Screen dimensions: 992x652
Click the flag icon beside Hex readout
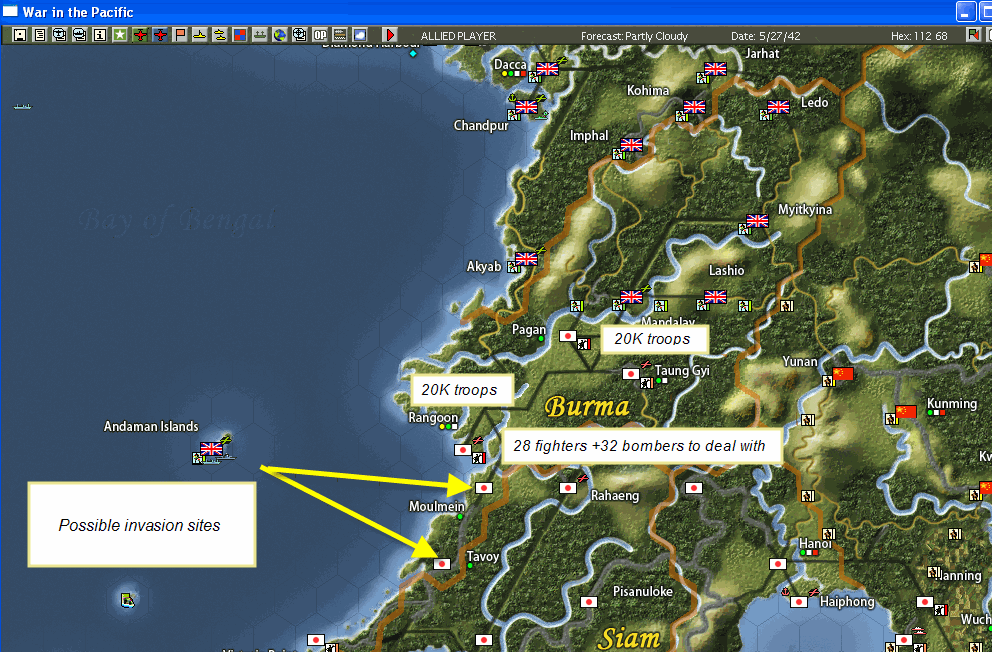973,35
